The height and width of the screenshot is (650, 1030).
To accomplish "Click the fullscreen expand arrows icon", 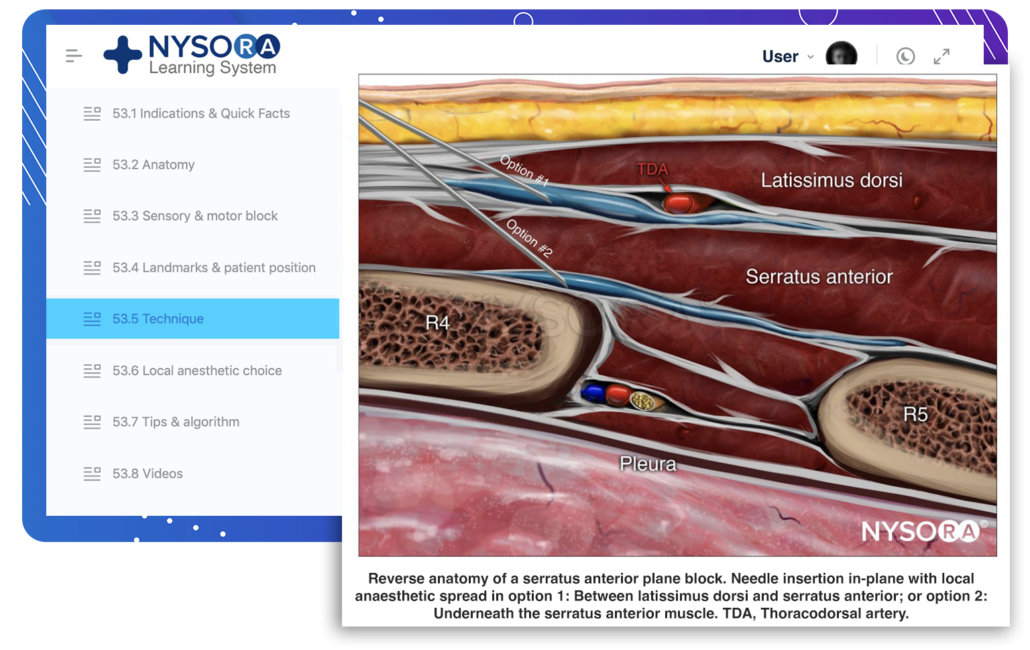I will (941, 56).
